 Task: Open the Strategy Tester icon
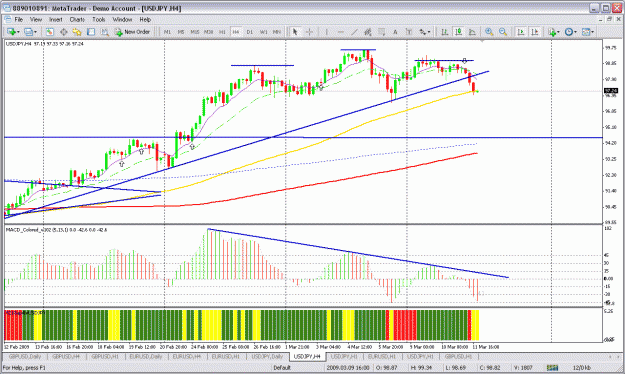(104, 32)
